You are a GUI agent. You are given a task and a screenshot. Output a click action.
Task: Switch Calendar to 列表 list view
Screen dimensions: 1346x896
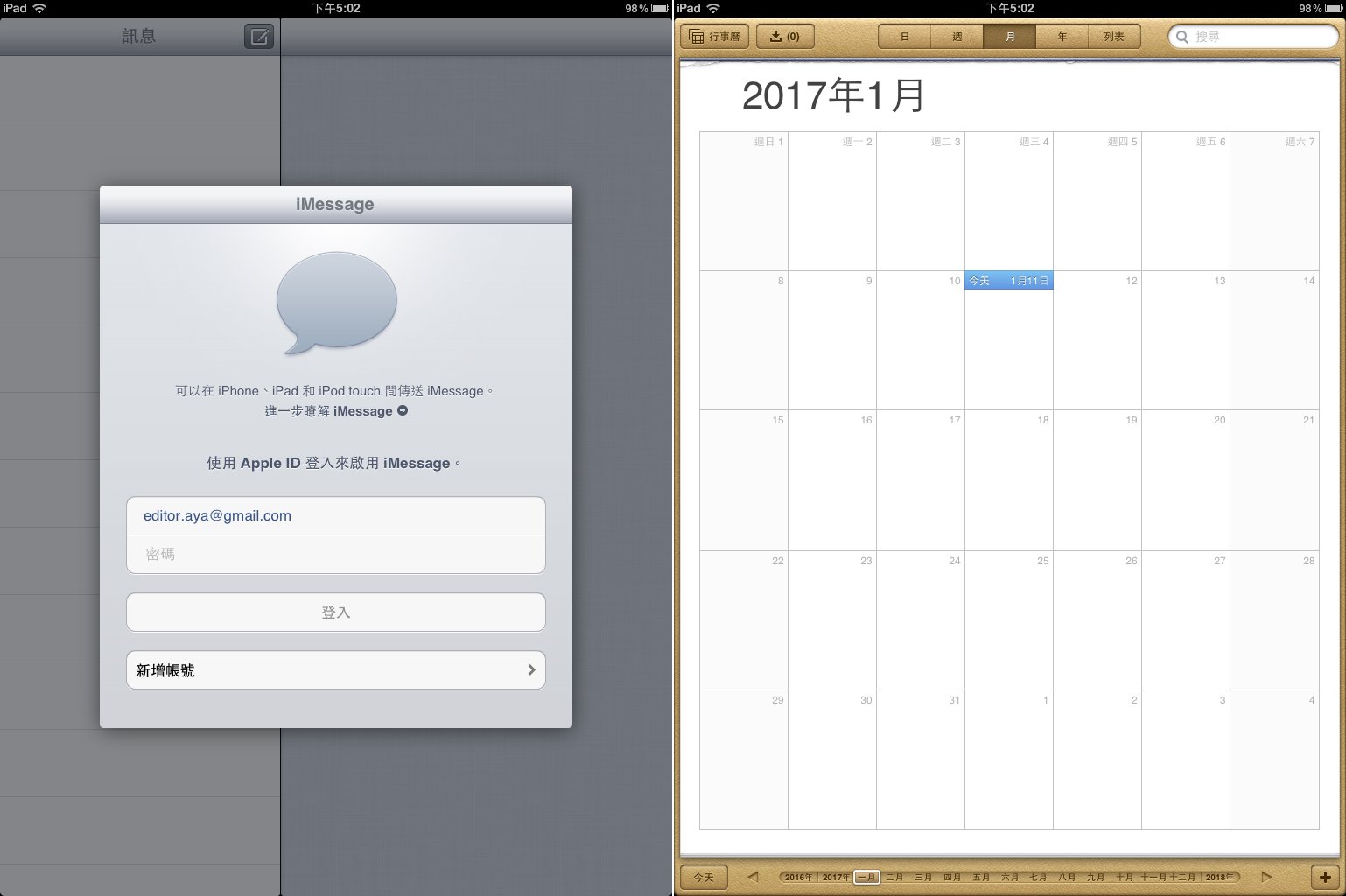(x=1114, y=37)
